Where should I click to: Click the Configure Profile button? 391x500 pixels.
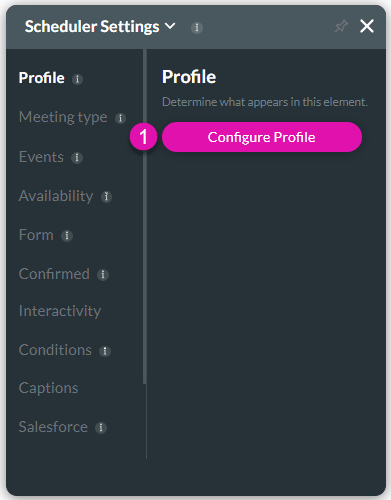click(x=262, y=137)
